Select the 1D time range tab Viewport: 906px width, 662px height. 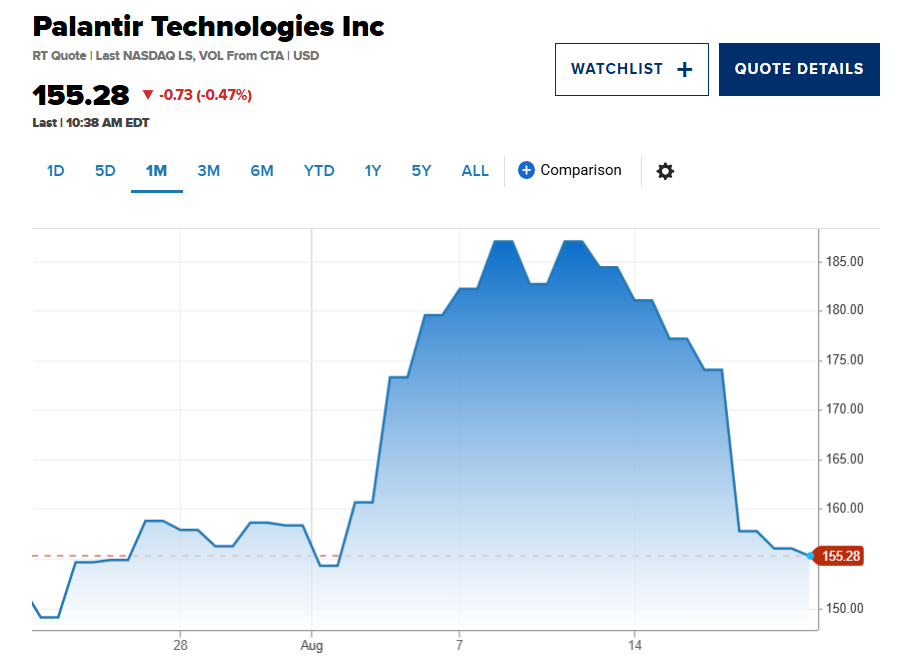[x=55, y=171]
